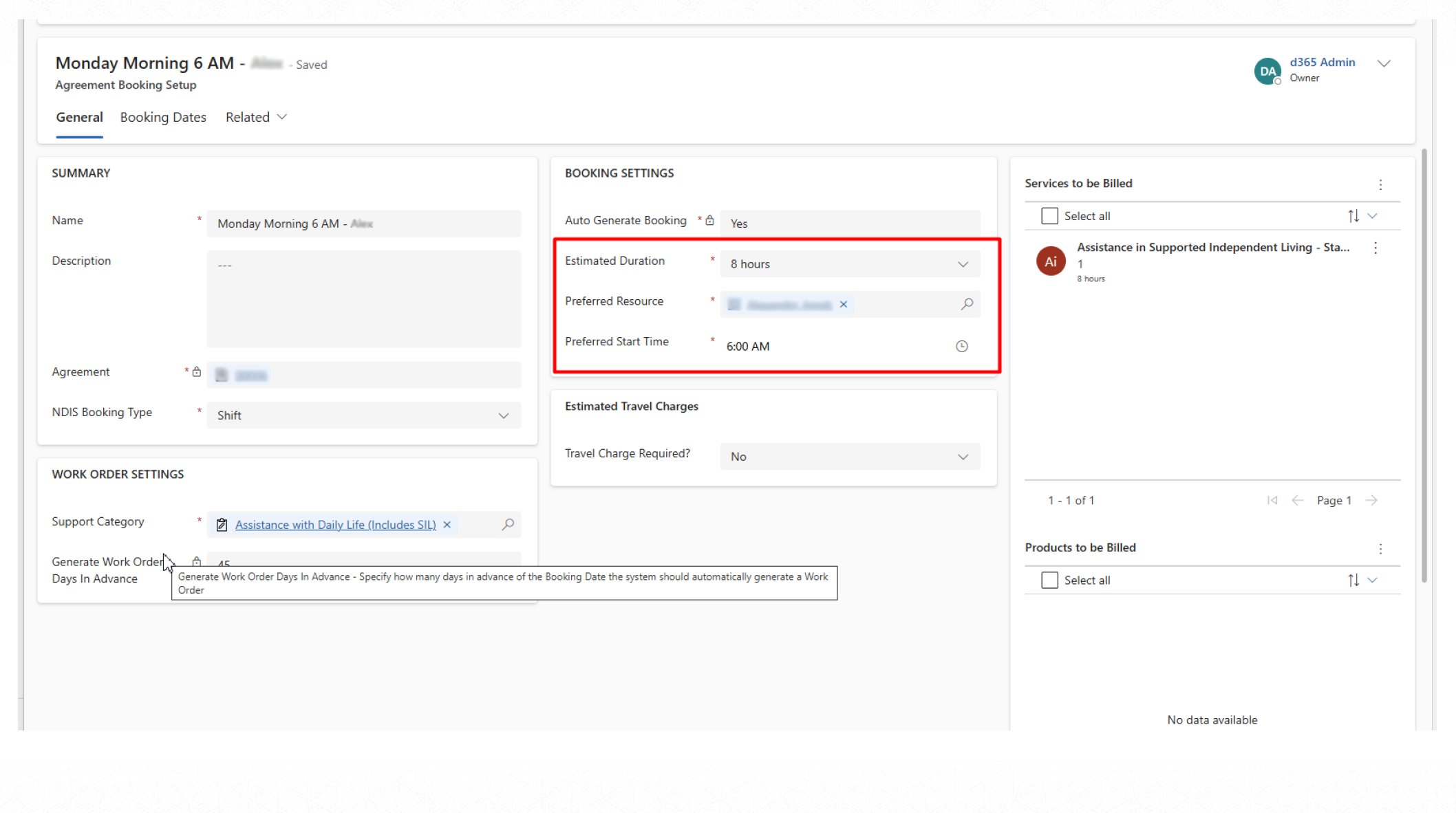Open the Assistance with Daily Life link

pos(335,524)
